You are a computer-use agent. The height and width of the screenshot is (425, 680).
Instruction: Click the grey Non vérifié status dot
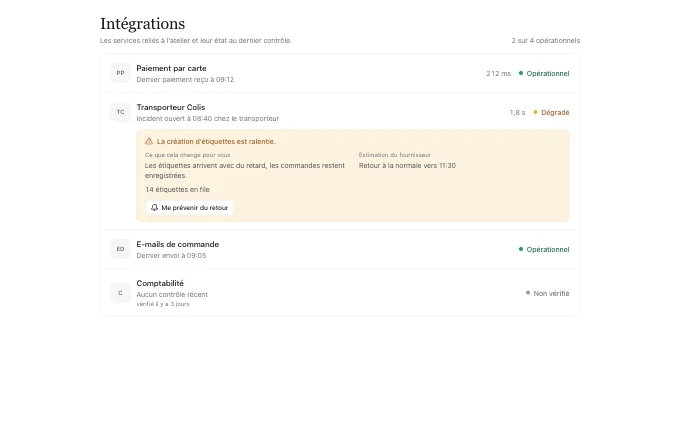528,293
